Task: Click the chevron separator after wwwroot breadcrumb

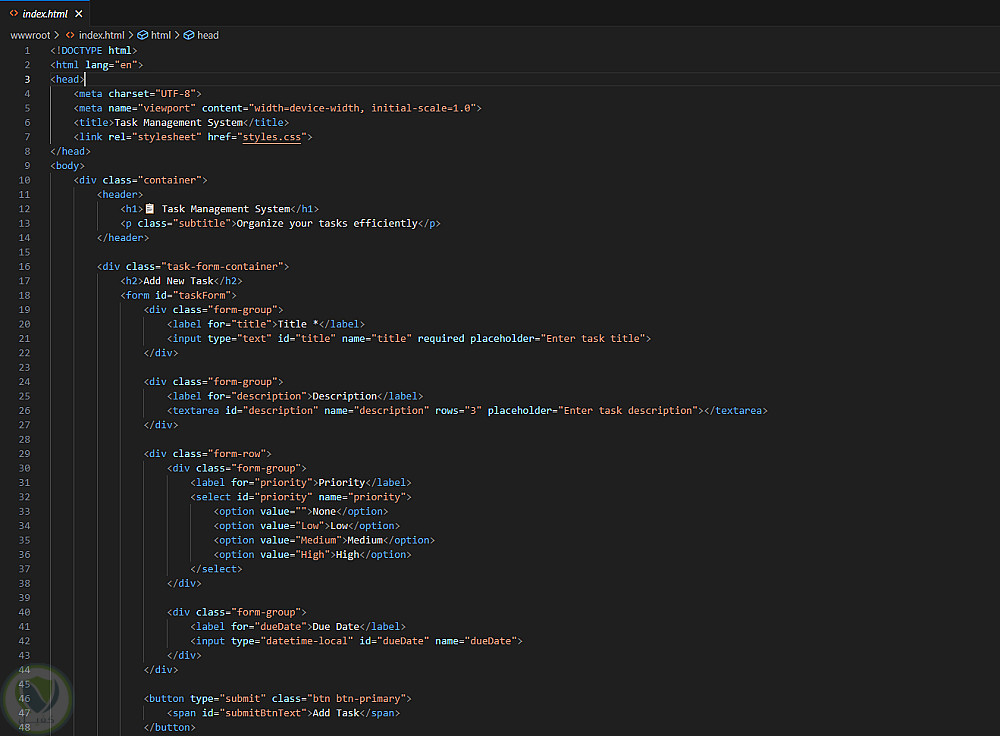Action: pyautogui.click(x=57, y=35)
